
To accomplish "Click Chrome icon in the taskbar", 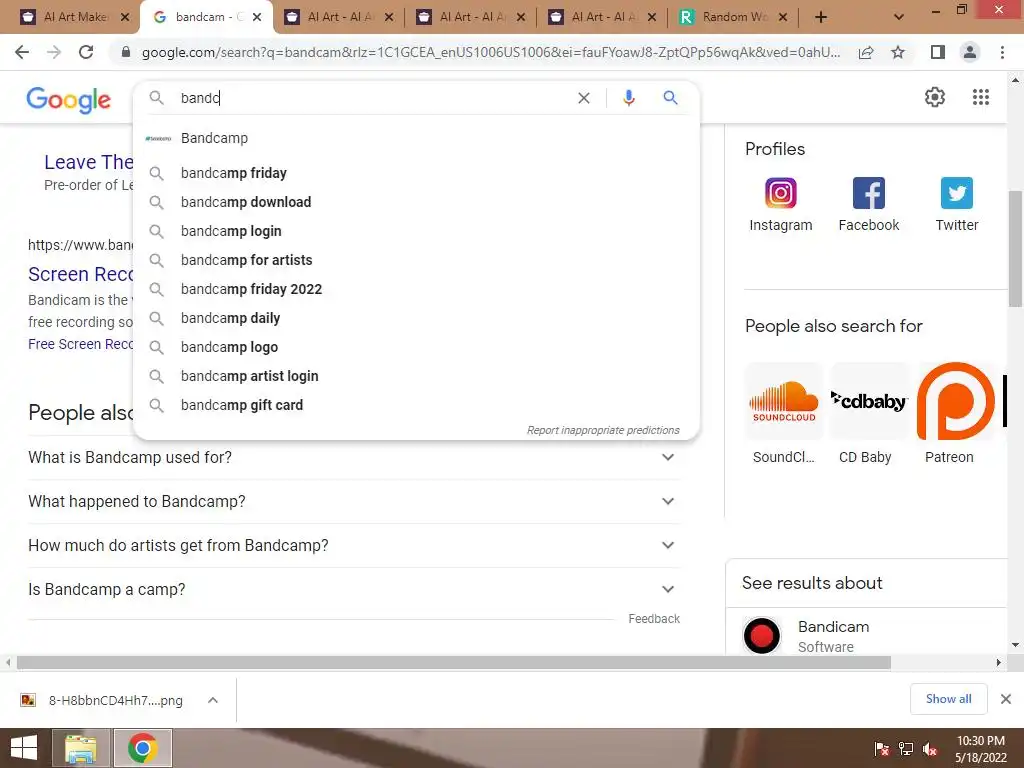I will tap(142, 748).
